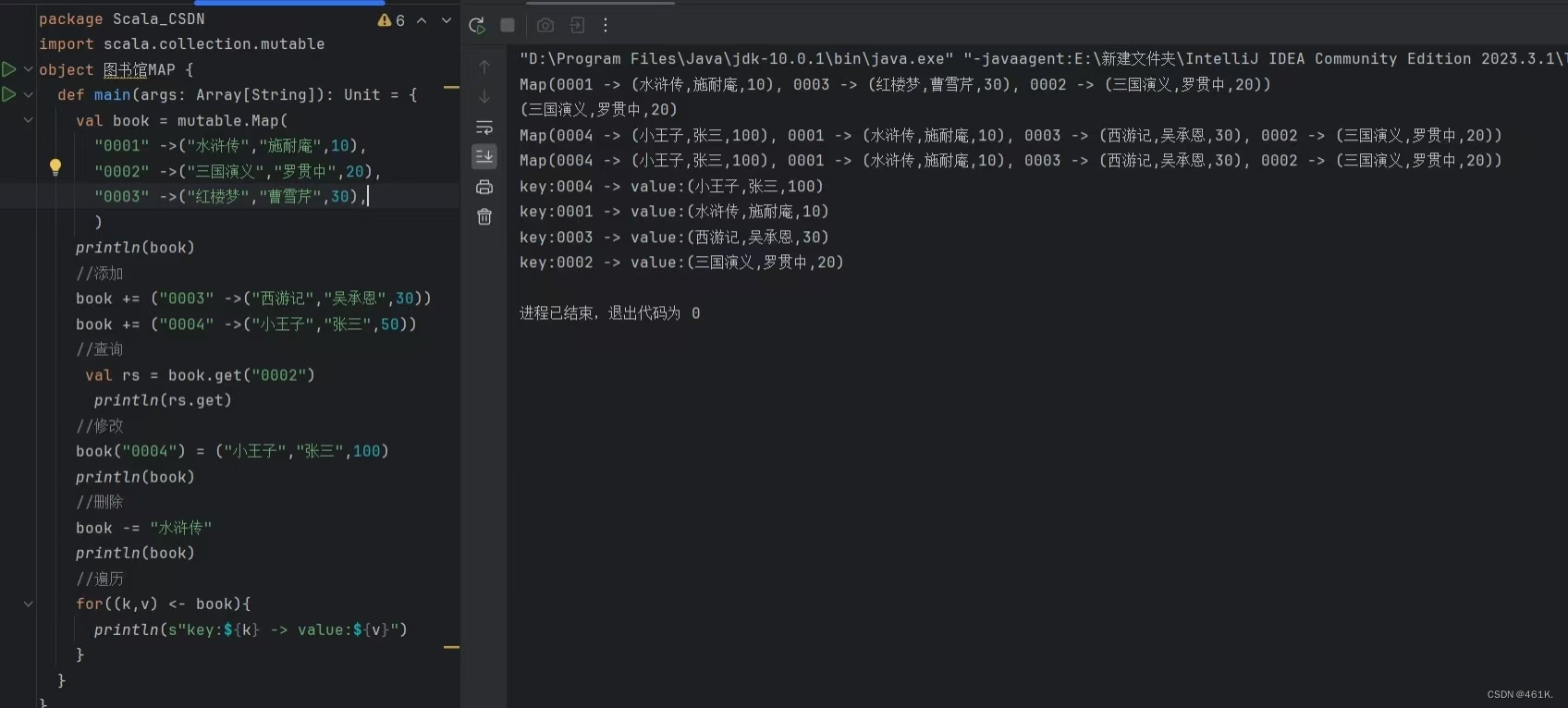
Task: Collapse the val book Map block
Action: 29,120
